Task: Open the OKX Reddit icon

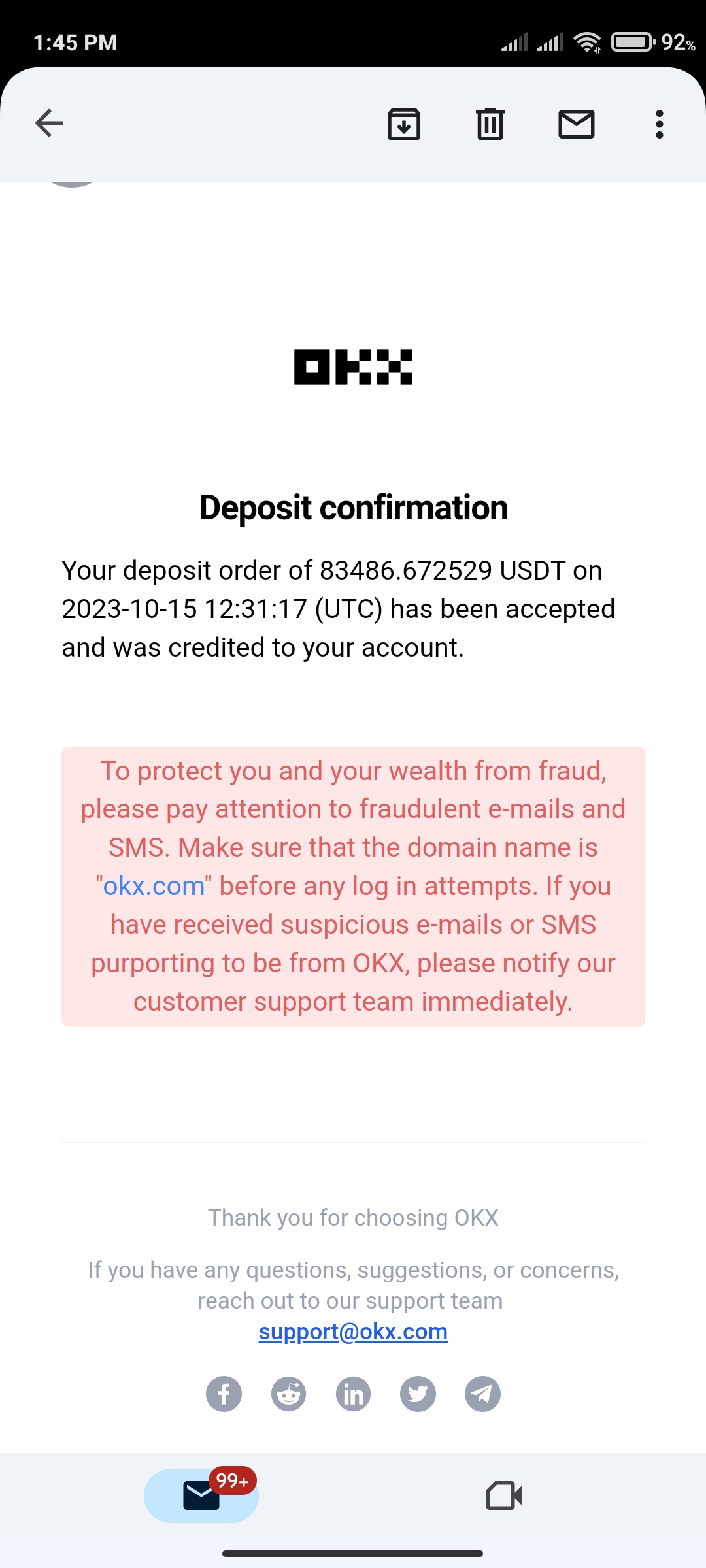Action: pyautogui.click(x=288, y=1394)
